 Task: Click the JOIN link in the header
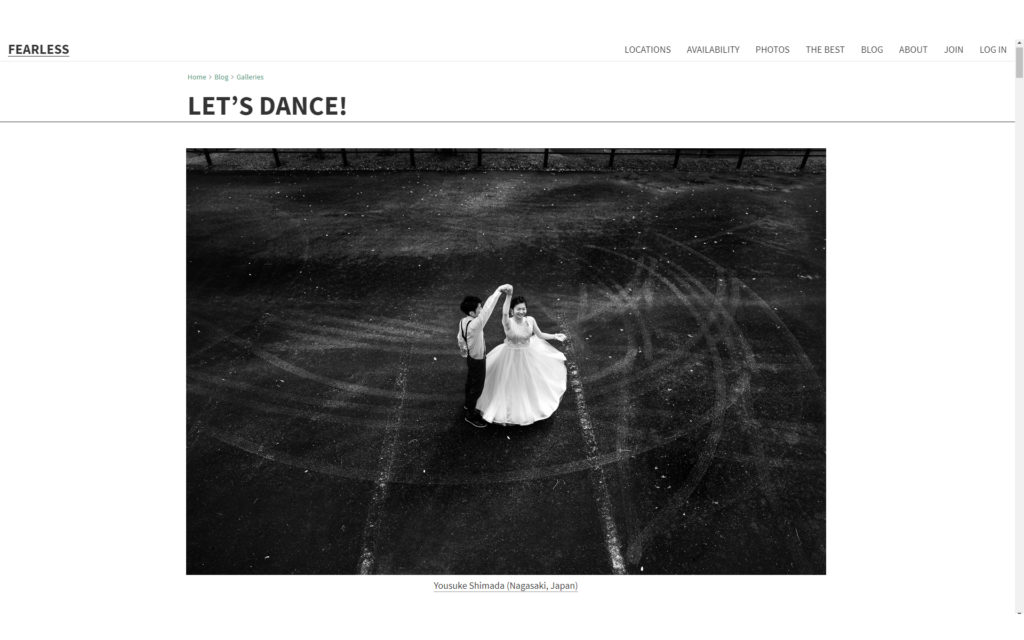pos(953,50)
